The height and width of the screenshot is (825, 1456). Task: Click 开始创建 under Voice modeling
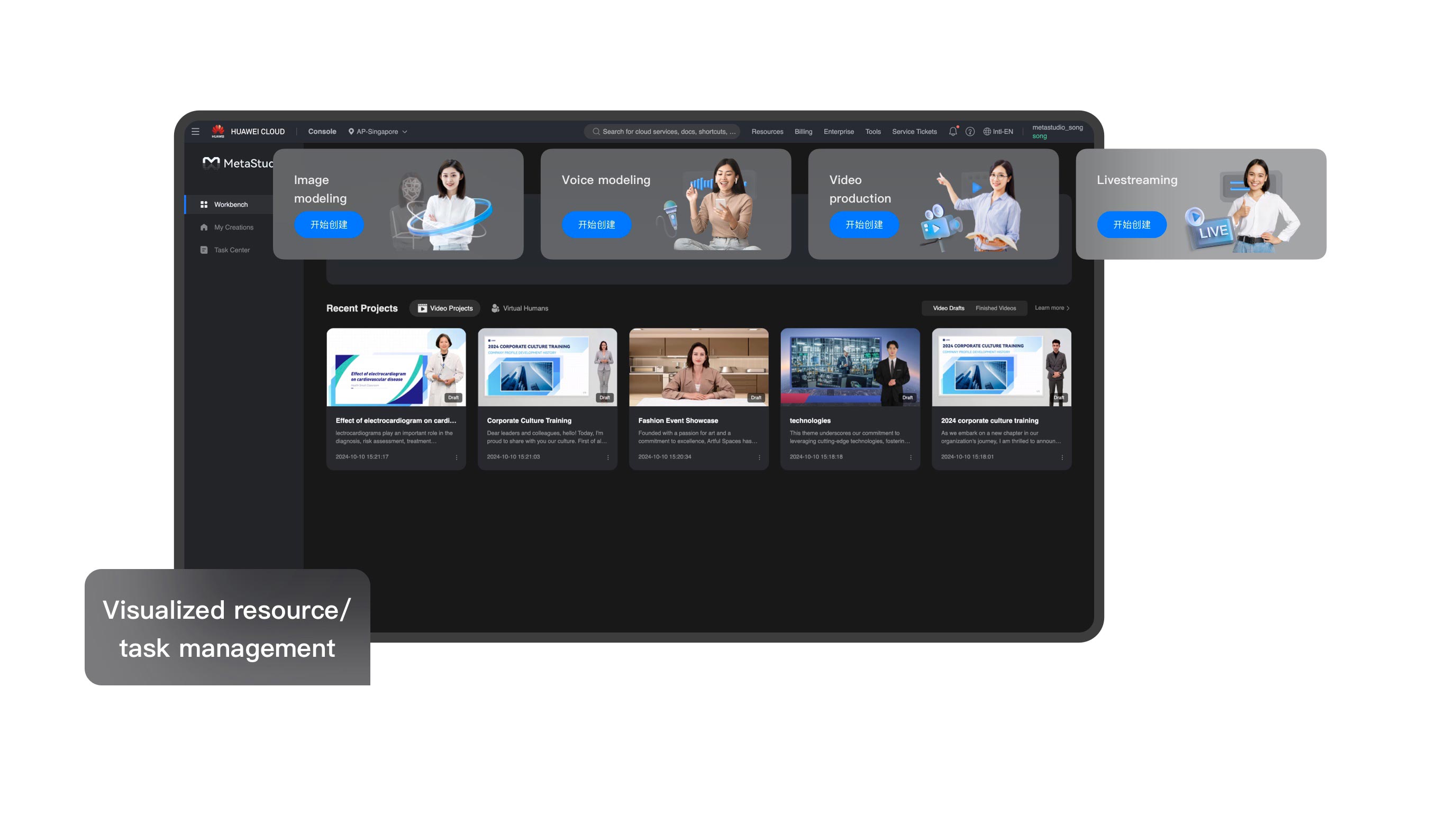point(596,224)
